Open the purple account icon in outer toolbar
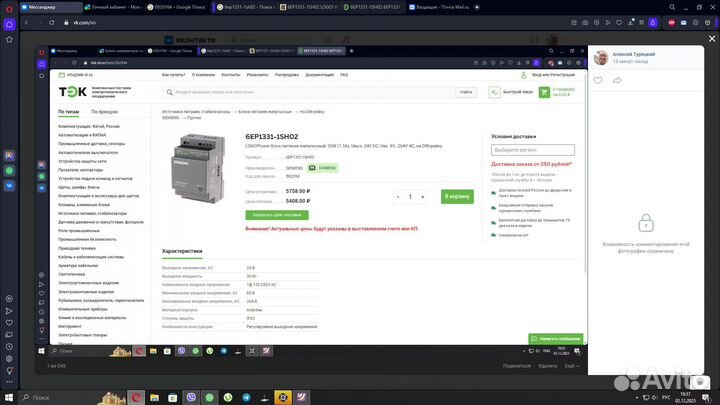This screenshot has width=720, height=405. (652, 22)
